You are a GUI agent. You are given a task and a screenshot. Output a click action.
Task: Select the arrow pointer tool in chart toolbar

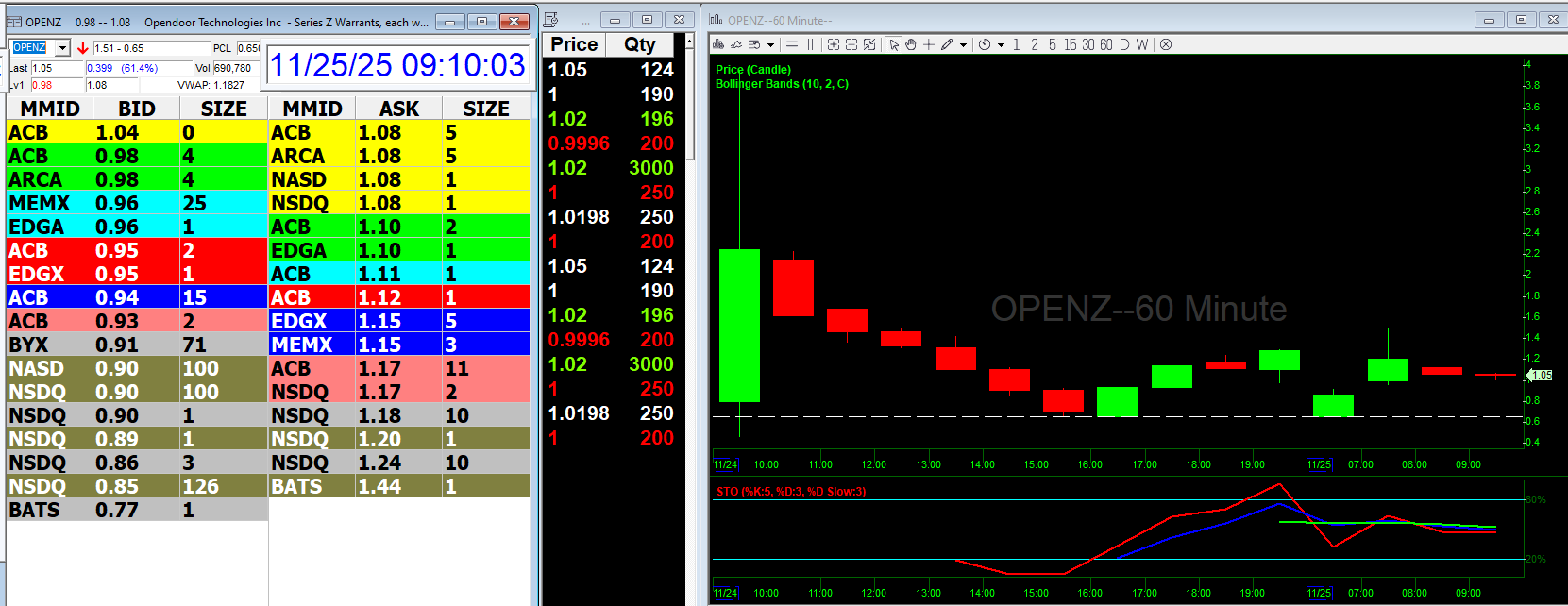coord(893,44)
